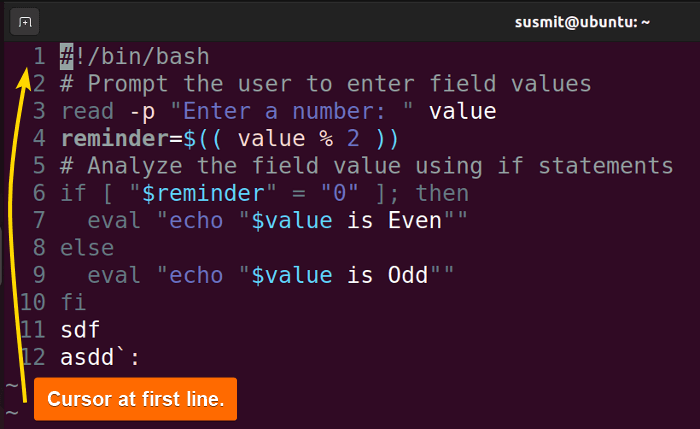
Task: Click the susmit@ubuntu window title
Action: [582, 22]
